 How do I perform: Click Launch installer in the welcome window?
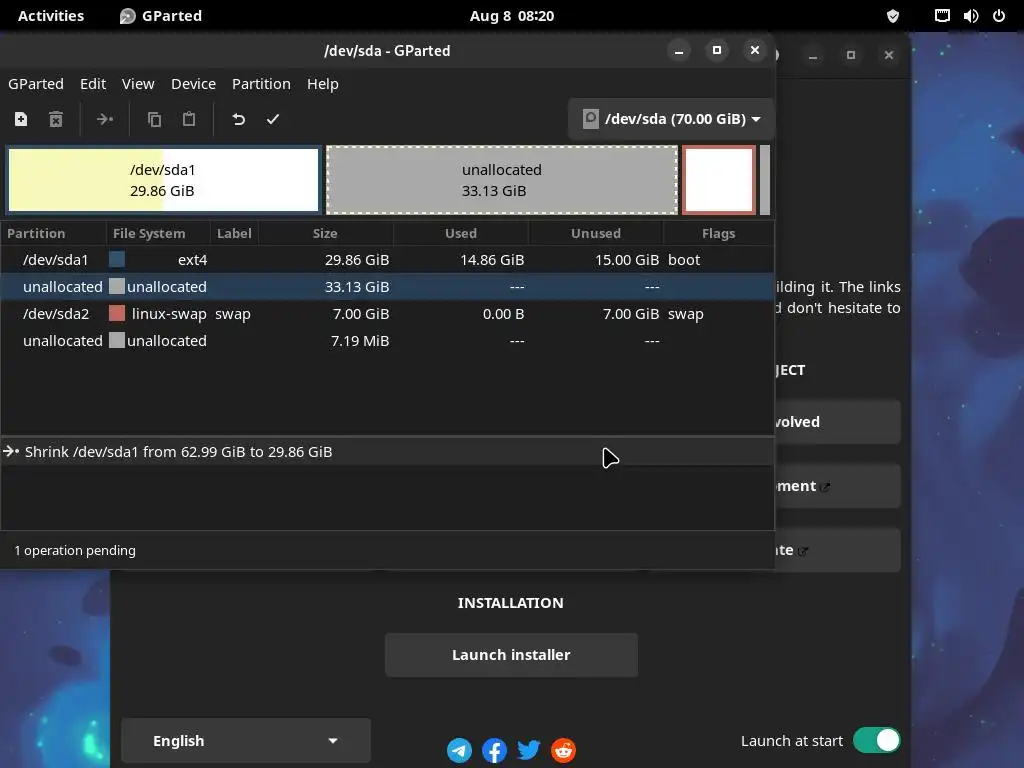pyautogui.click(x=511, y=655)
